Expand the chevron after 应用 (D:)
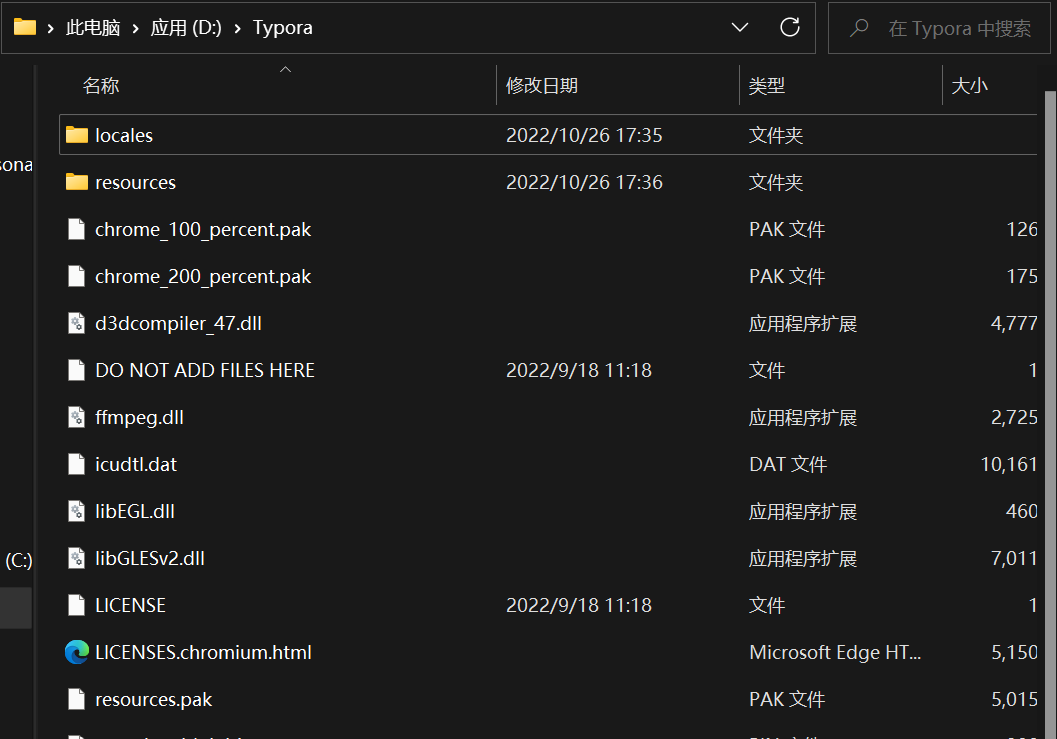1057x739 pixels. tap(237, 28)
